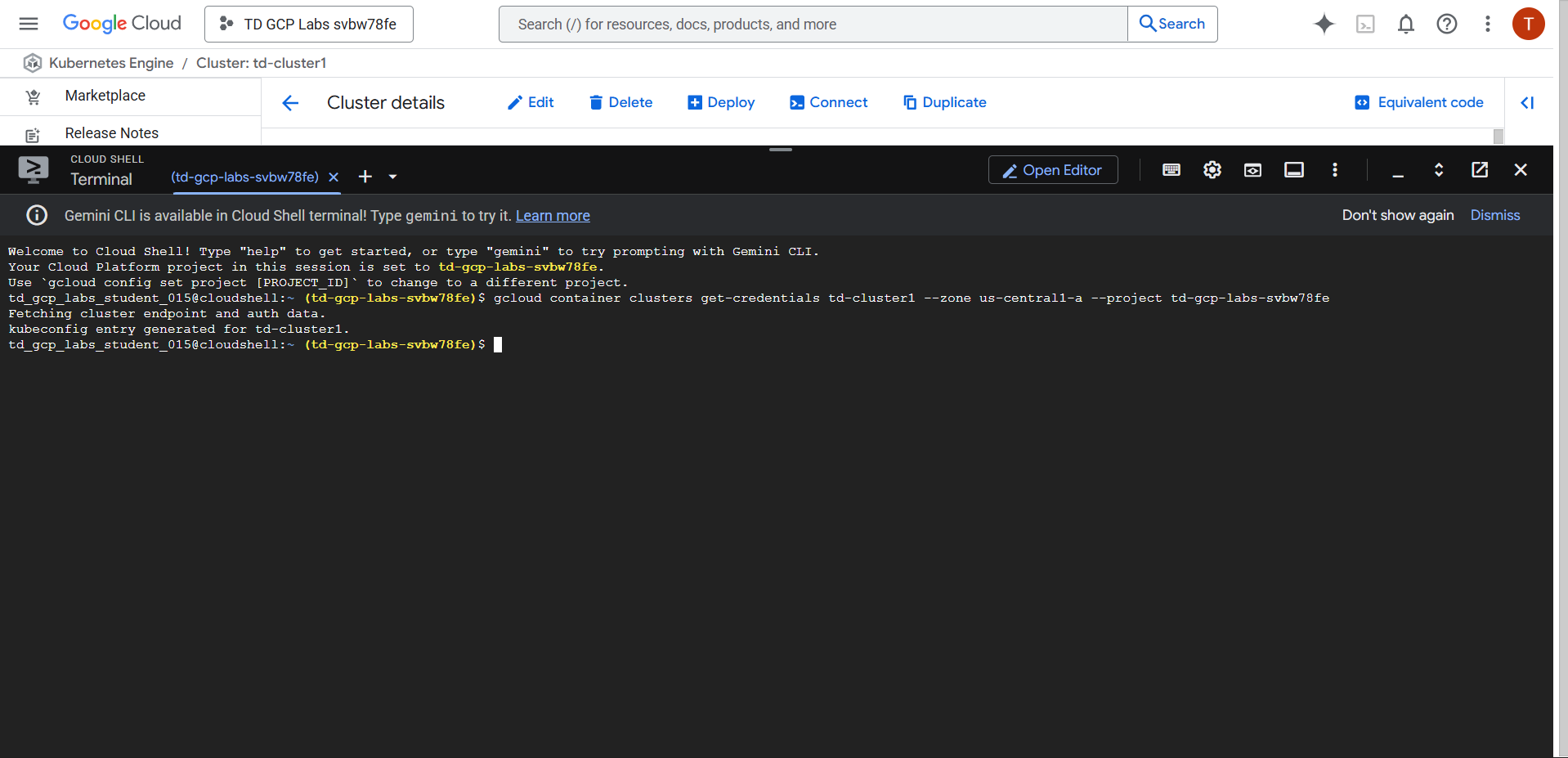Open the notifications bell
Viewport: 1568px width, 758px height.
click(1405, 24)
